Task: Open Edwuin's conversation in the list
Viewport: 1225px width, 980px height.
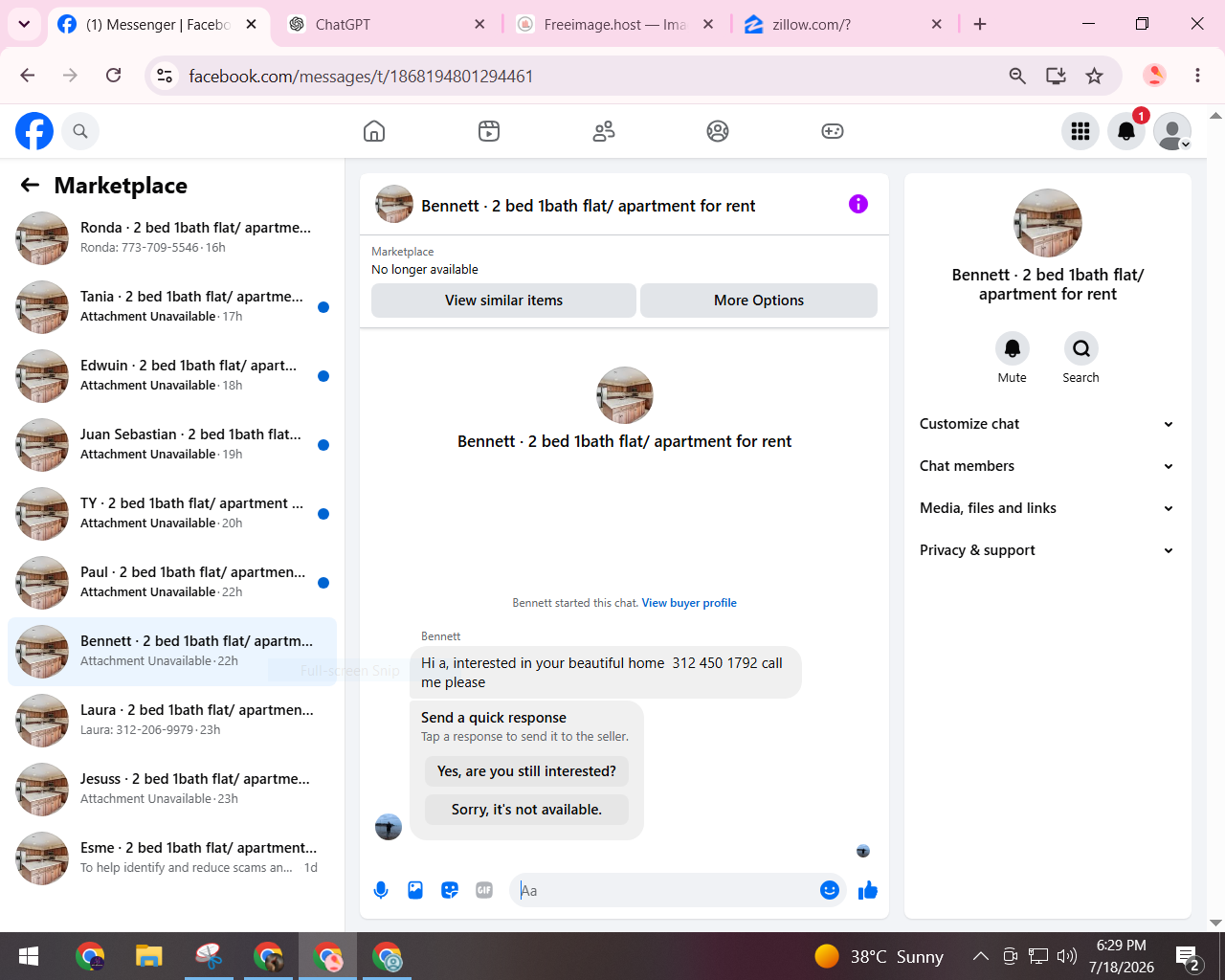Action: 172,376
